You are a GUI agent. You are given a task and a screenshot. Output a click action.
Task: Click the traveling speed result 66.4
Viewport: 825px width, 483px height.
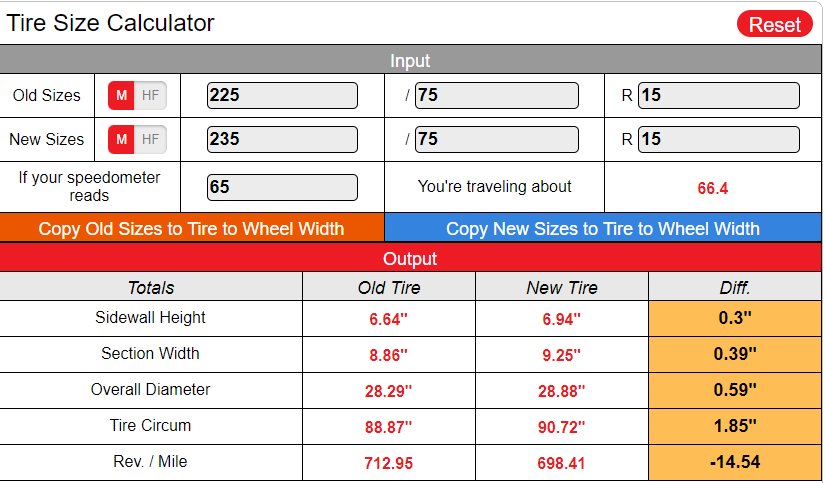[712, 188]
